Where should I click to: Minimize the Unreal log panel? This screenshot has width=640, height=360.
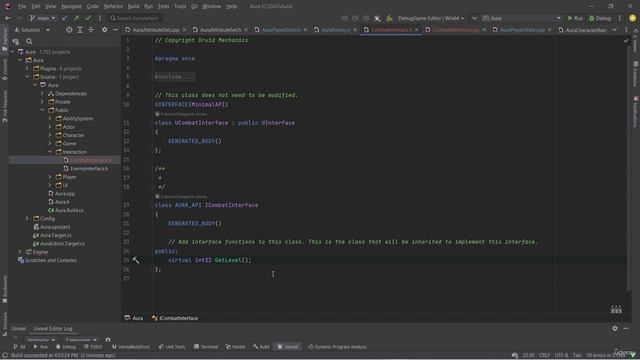tap(626, 328)
